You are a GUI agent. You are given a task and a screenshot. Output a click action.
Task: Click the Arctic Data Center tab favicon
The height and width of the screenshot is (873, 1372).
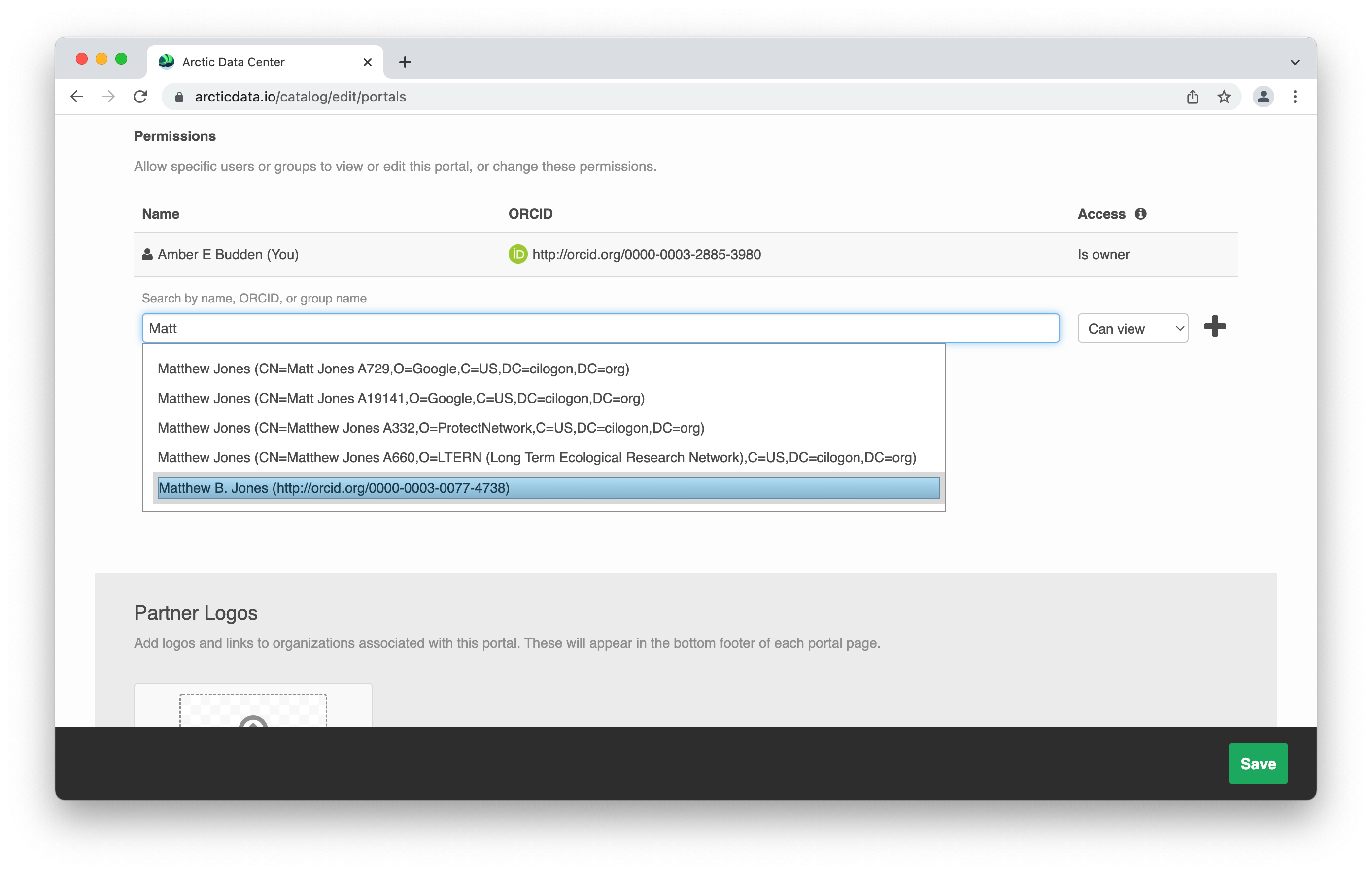point(166,62)
